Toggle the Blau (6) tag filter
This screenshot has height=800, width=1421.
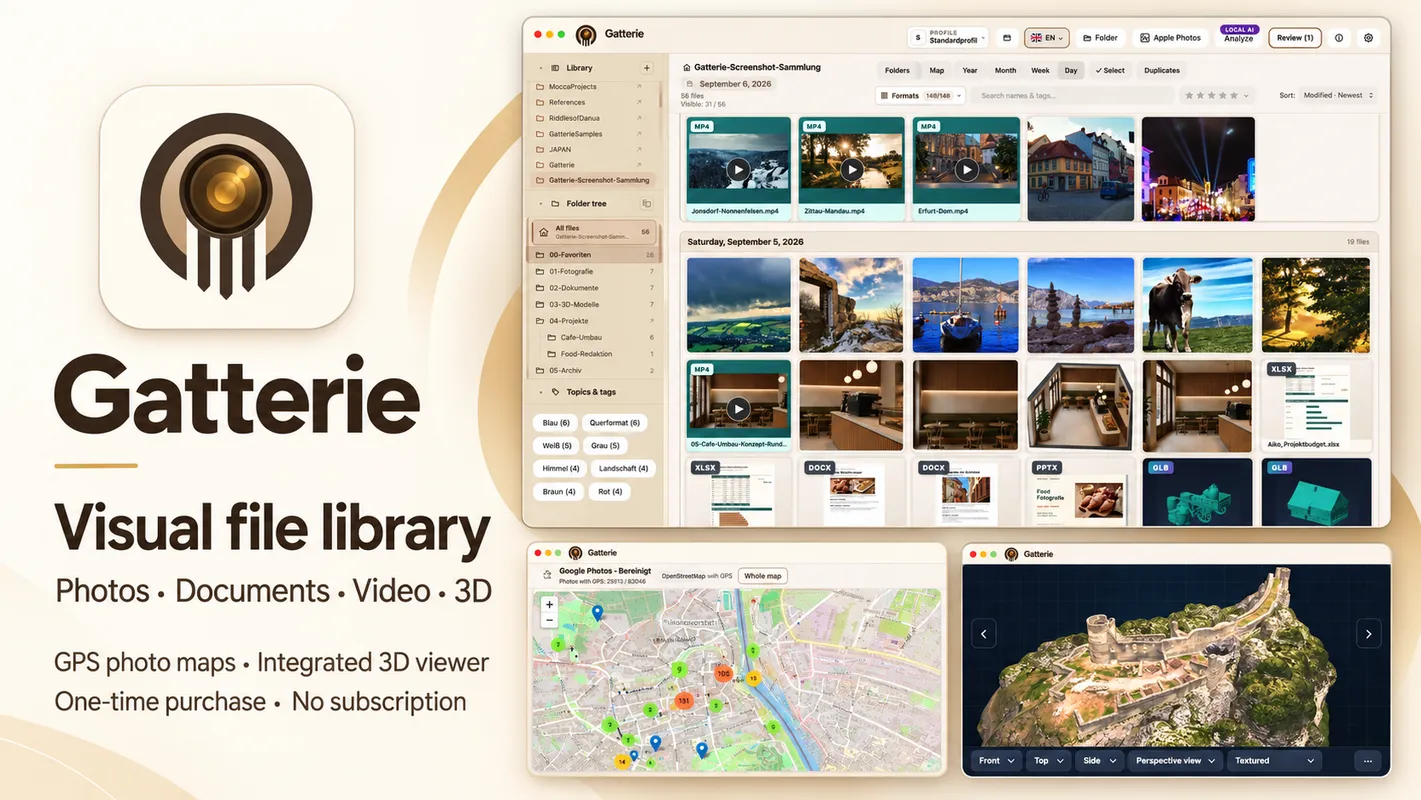click(x=555, y=423)
